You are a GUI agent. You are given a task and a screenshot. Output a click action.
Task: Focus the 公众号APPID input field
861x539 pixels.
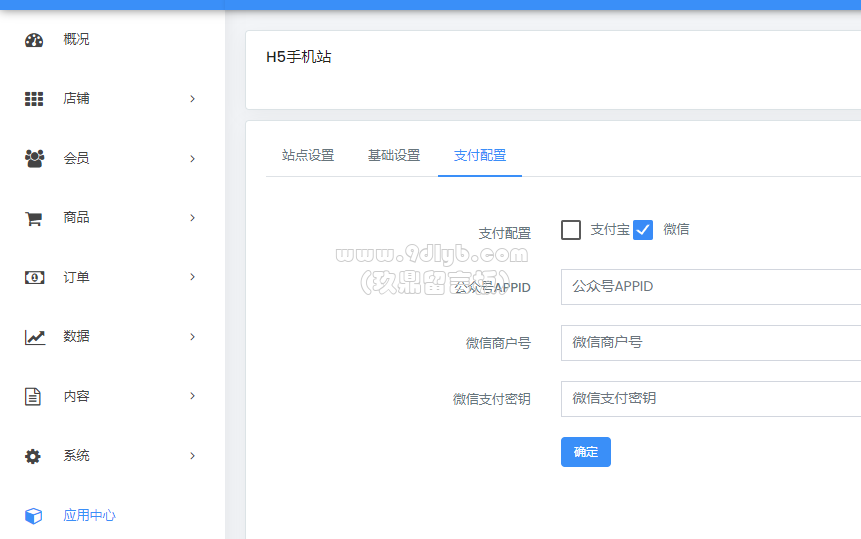click(711, 287)
